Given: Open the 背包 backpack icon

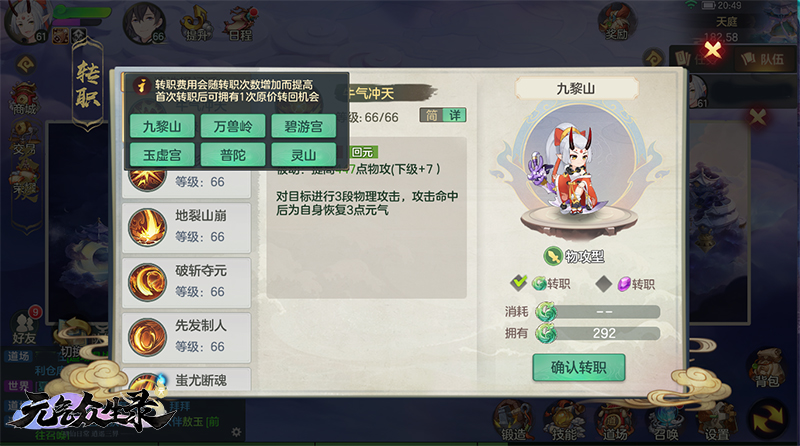Looking at the screenshot, I should 766,367.
